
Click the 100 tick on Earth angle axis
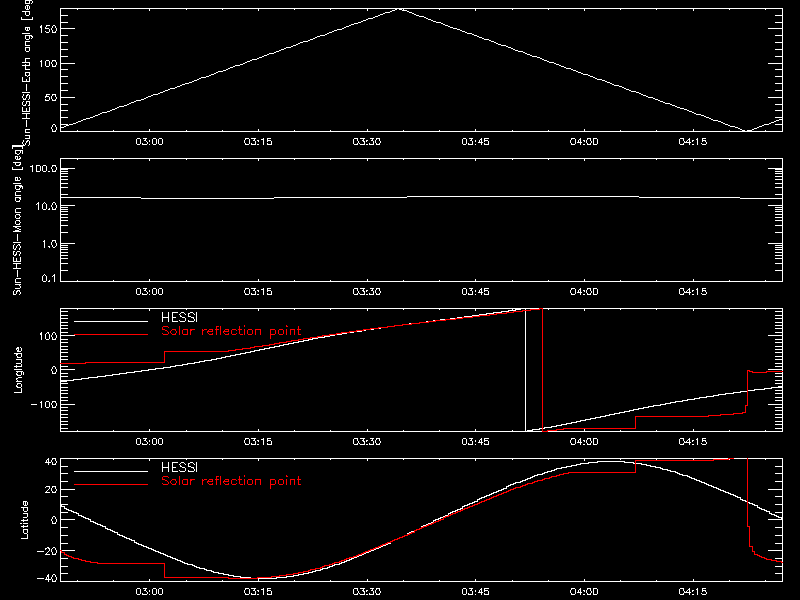pyautogui.click(x=48, y=63)
